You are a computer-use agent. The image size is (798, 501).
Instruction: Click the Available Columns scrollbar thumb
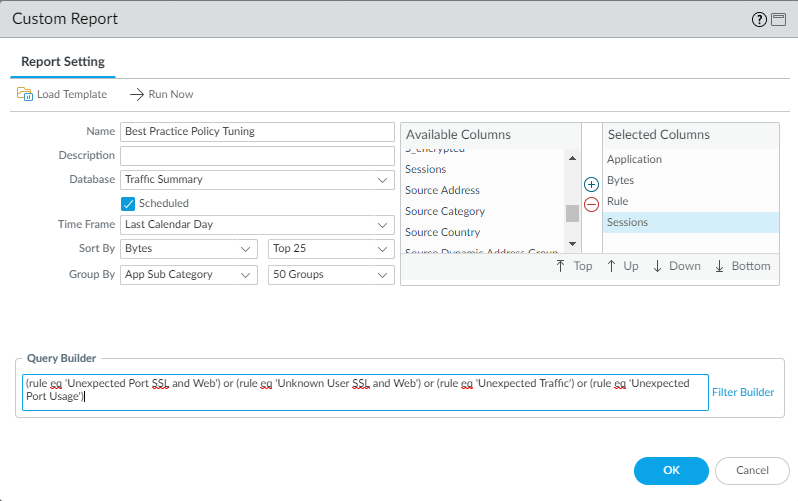572,212
